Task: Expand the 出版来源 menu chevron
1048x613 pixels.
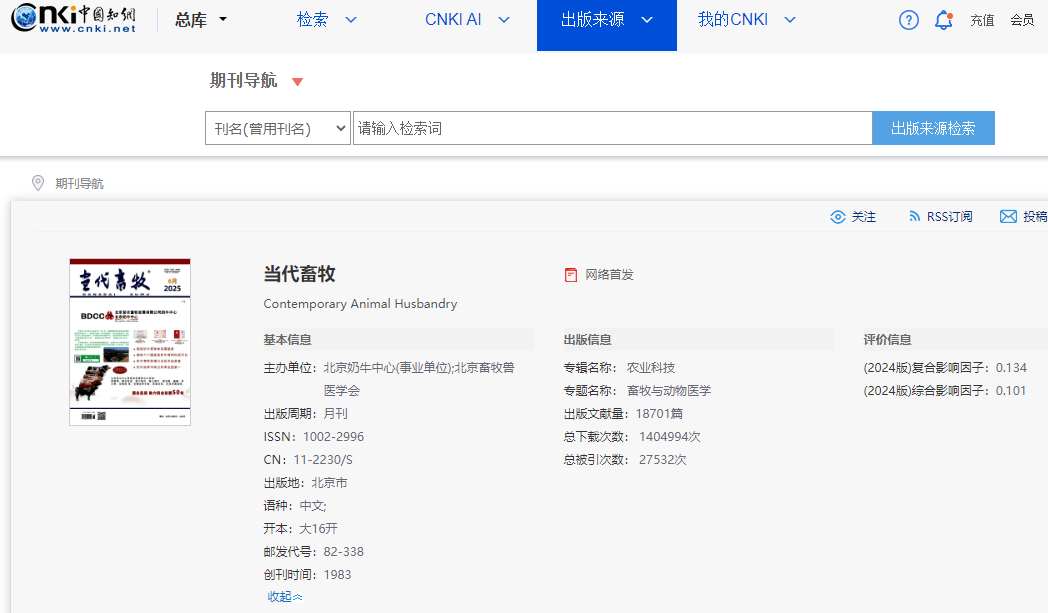Action: coord(647,20)
